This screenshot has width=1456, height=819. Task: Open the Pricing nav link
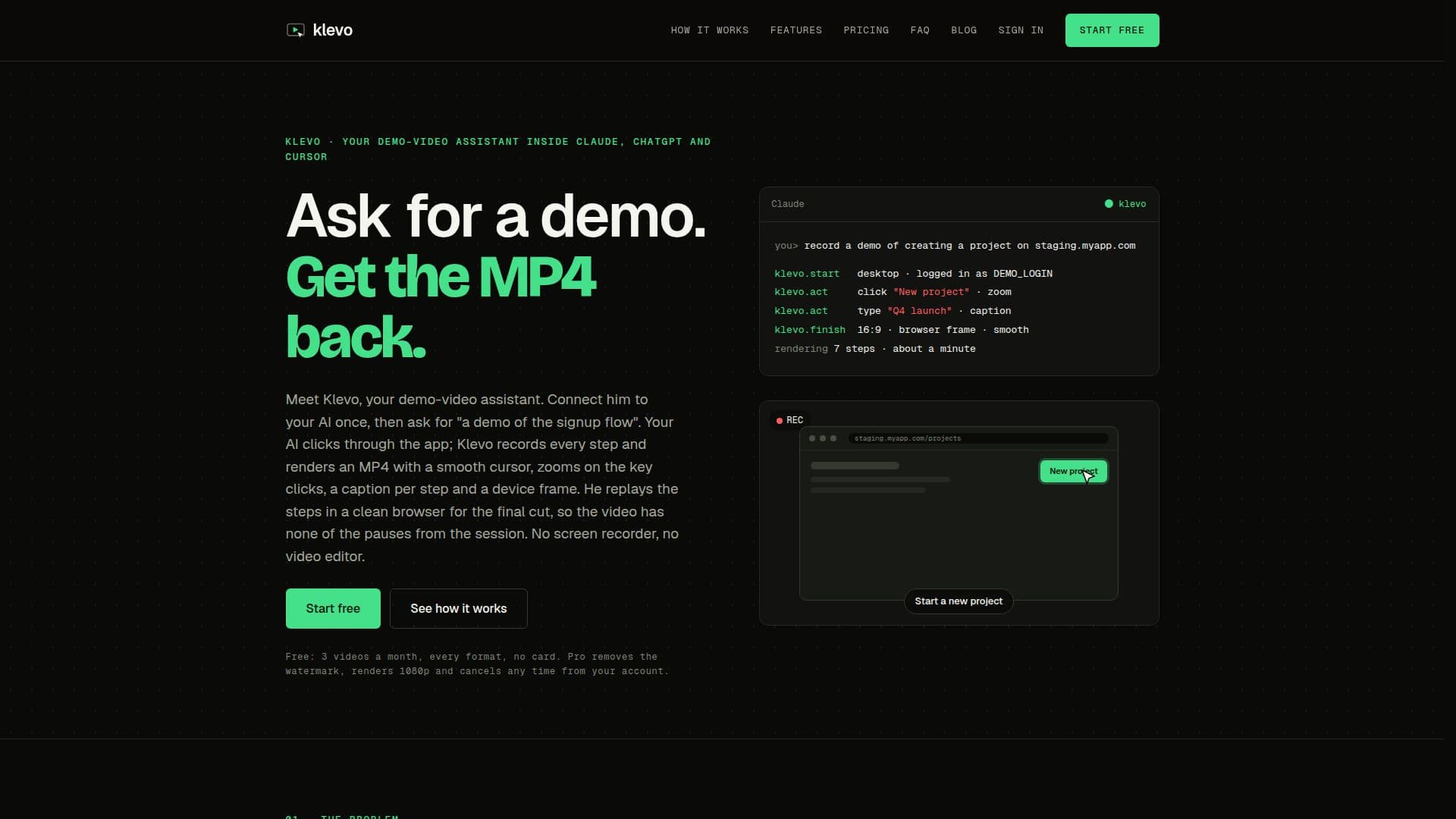[x=866, y=30]
